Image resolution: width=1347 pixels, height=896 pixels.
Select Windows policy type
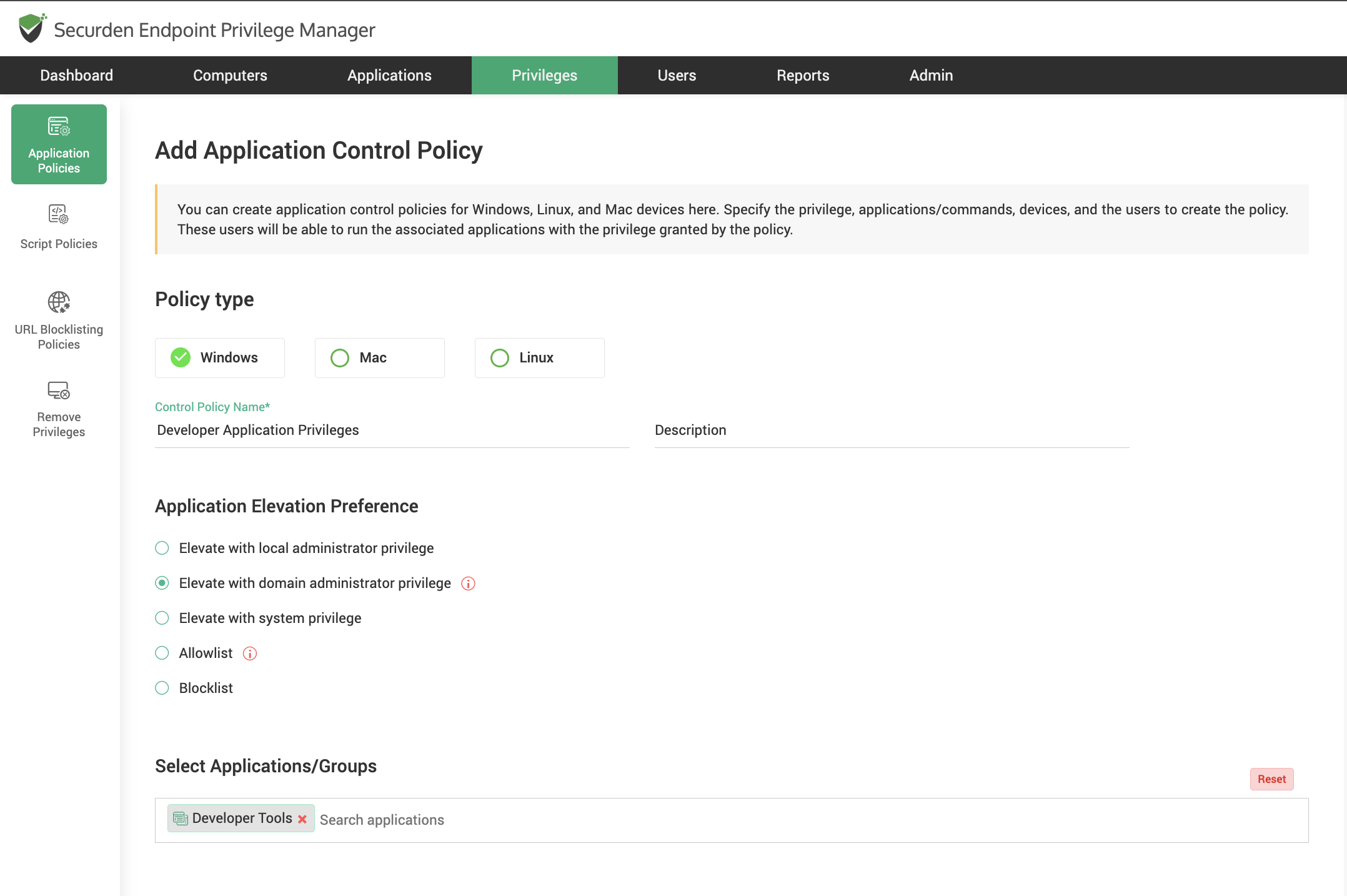[x=220, y=358]
